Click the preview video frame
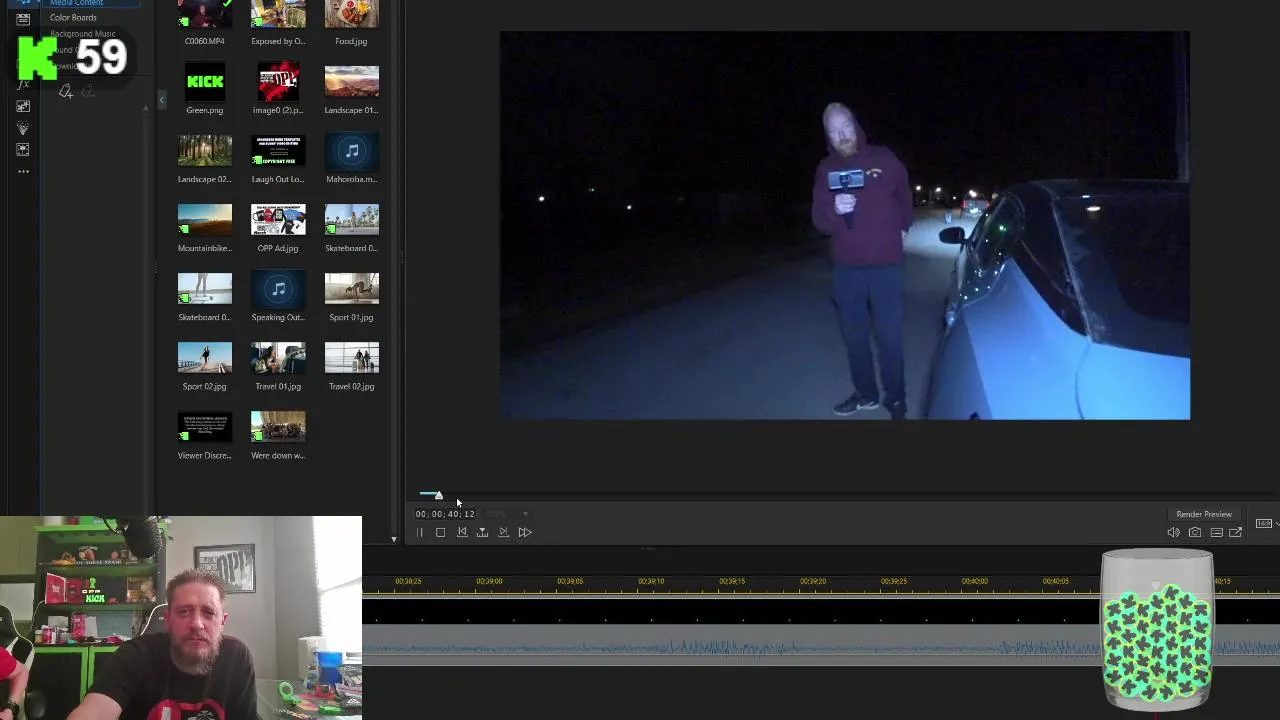1280x720 pixels. [x=845, y=225]
